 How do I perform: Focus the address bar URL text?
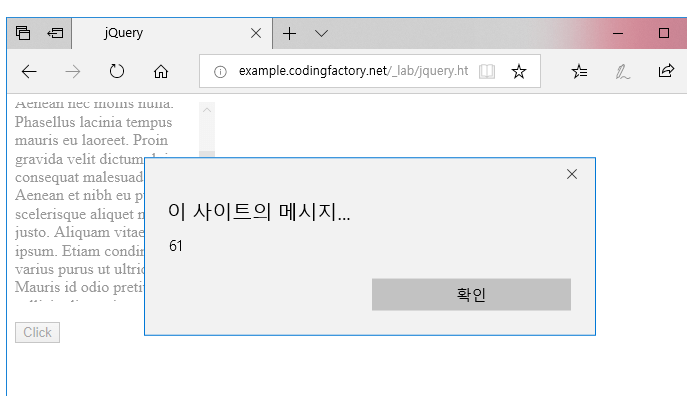point(353,71)
